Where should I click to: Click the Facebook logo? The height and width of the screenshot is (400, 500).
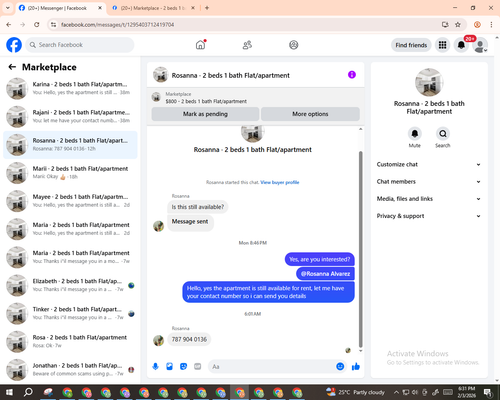click(x=14, y=45)
